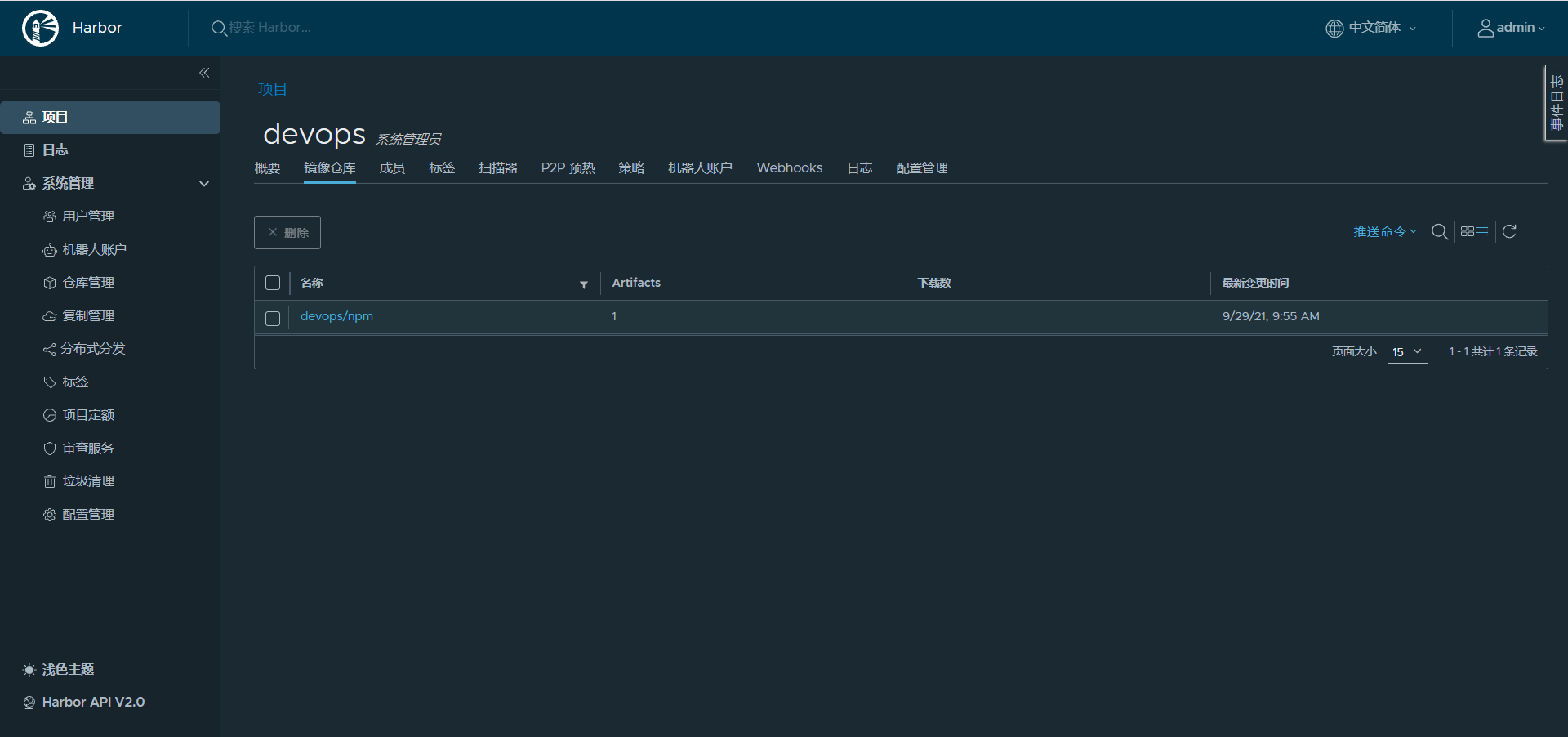Click the admin user avatar icon
The width and height of the screenshot is (1568, 737).
click(x=1486, y=28)
